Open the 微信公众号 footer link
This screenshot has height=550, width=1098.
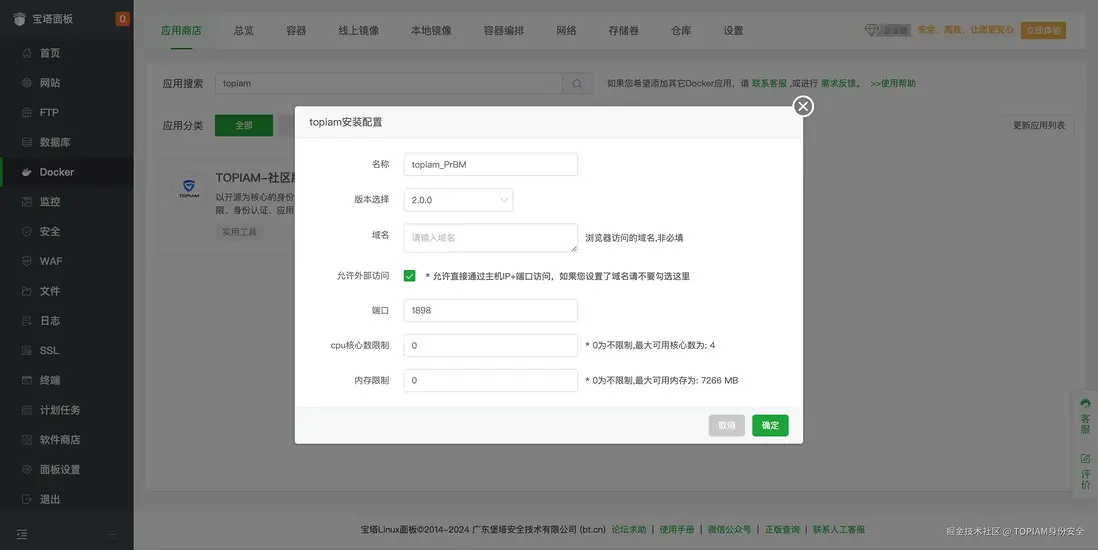coord(729,530)
